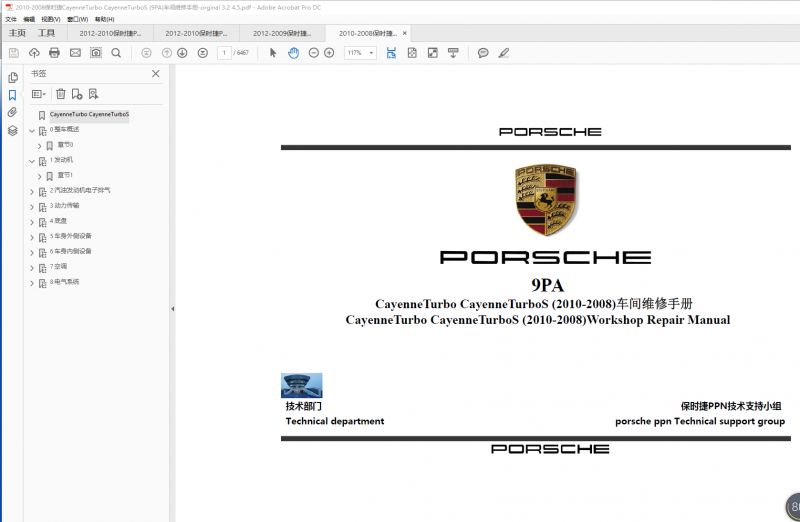The width and height of the screenshot is (800, 522).
Task: Go to next page arrow
Action: coord(182,53)
